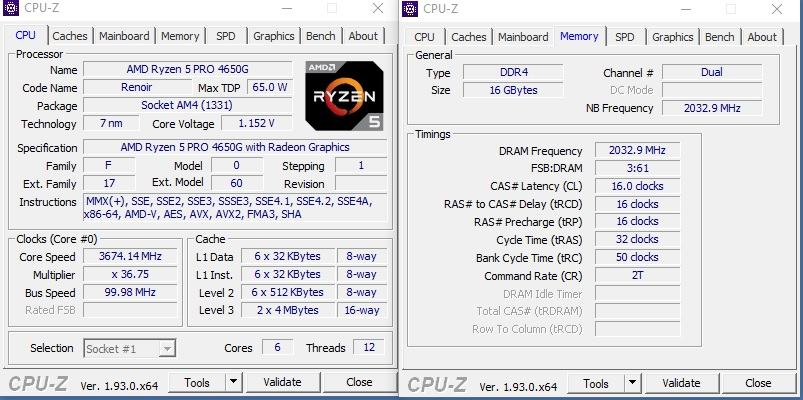Viewport: 803px width, 400px height.
Task: Click Validate in the right Memory window
Action: coord(681,383)
